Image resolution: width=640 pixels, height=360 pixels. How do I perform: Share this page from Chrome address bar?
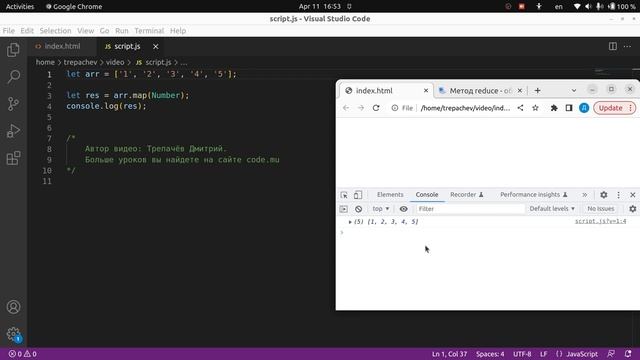pos(520,108)
